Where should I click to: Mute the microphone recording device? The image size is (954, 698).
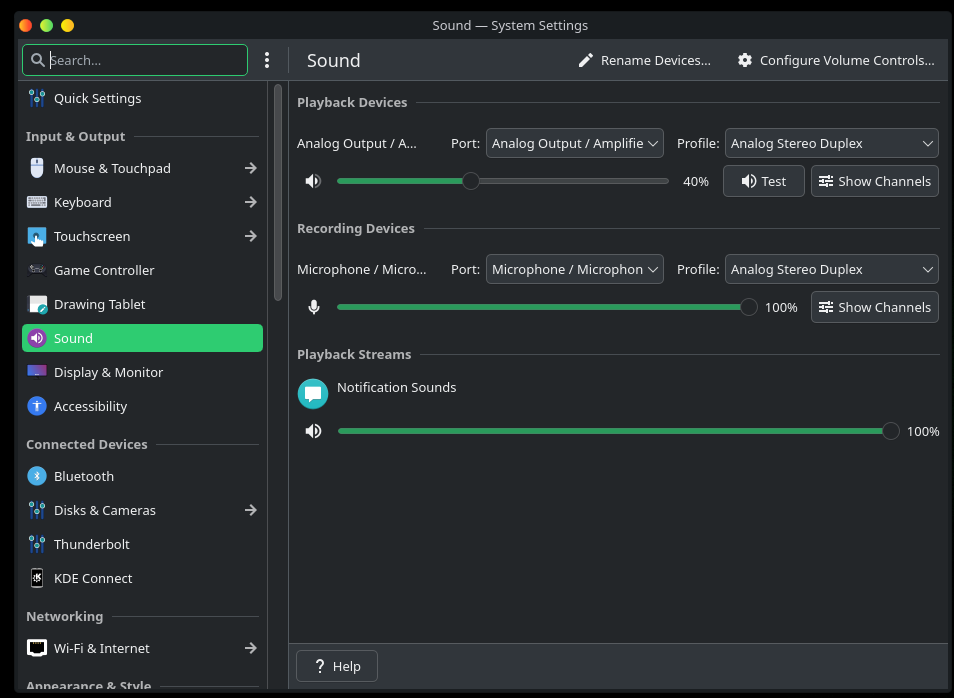coord(314,307)
